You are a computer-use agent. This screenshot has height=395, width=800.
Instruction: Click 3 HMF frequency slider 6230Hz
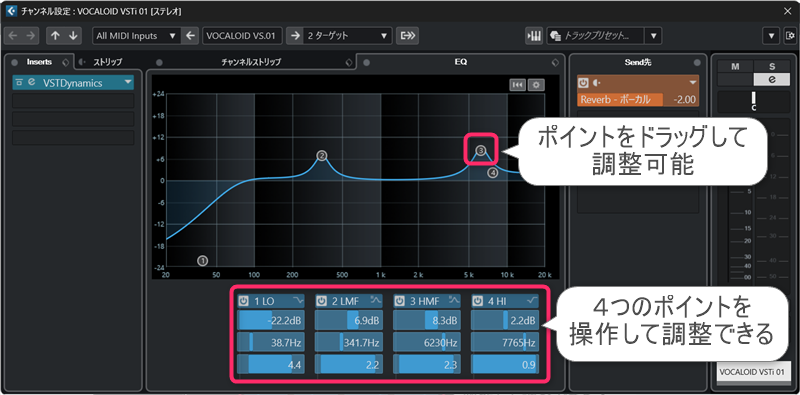coord(427,342)
